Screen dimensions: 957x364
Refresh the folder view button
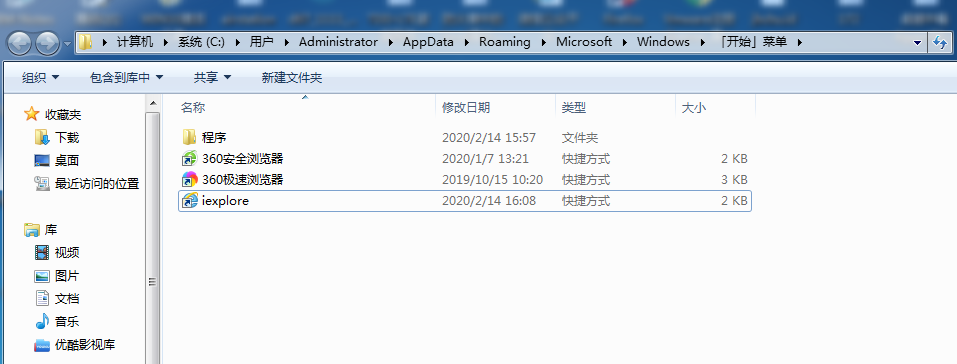(939, 42)
